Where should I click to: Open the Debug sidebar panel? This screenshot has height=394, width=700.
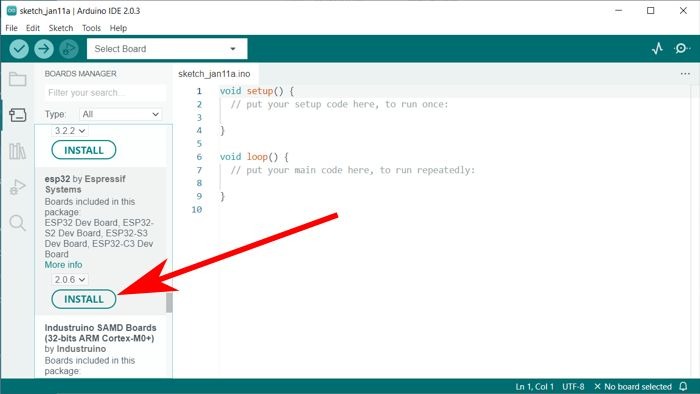[x=18, y=187]
